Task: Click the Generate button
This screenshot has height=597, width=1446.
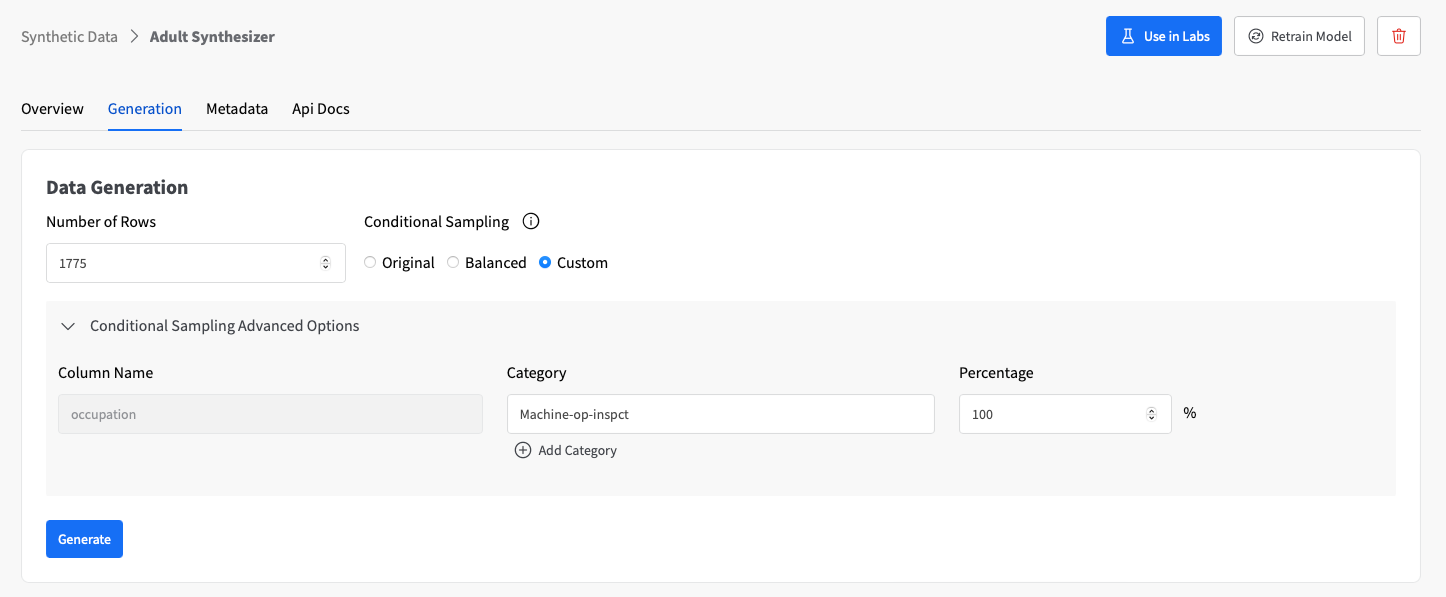Action: (84, 539)
